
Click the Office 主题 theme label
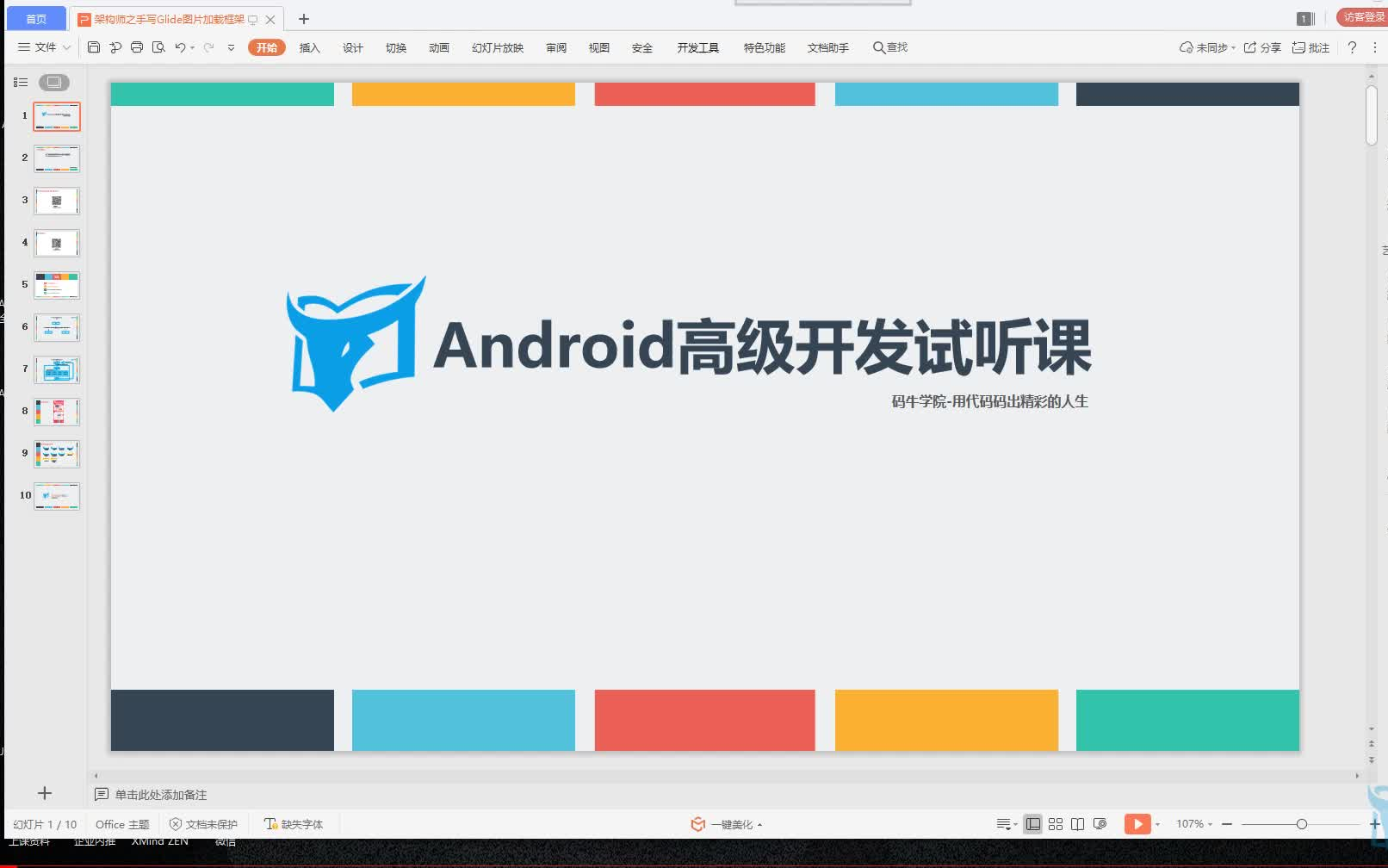[x=122, y=824]
